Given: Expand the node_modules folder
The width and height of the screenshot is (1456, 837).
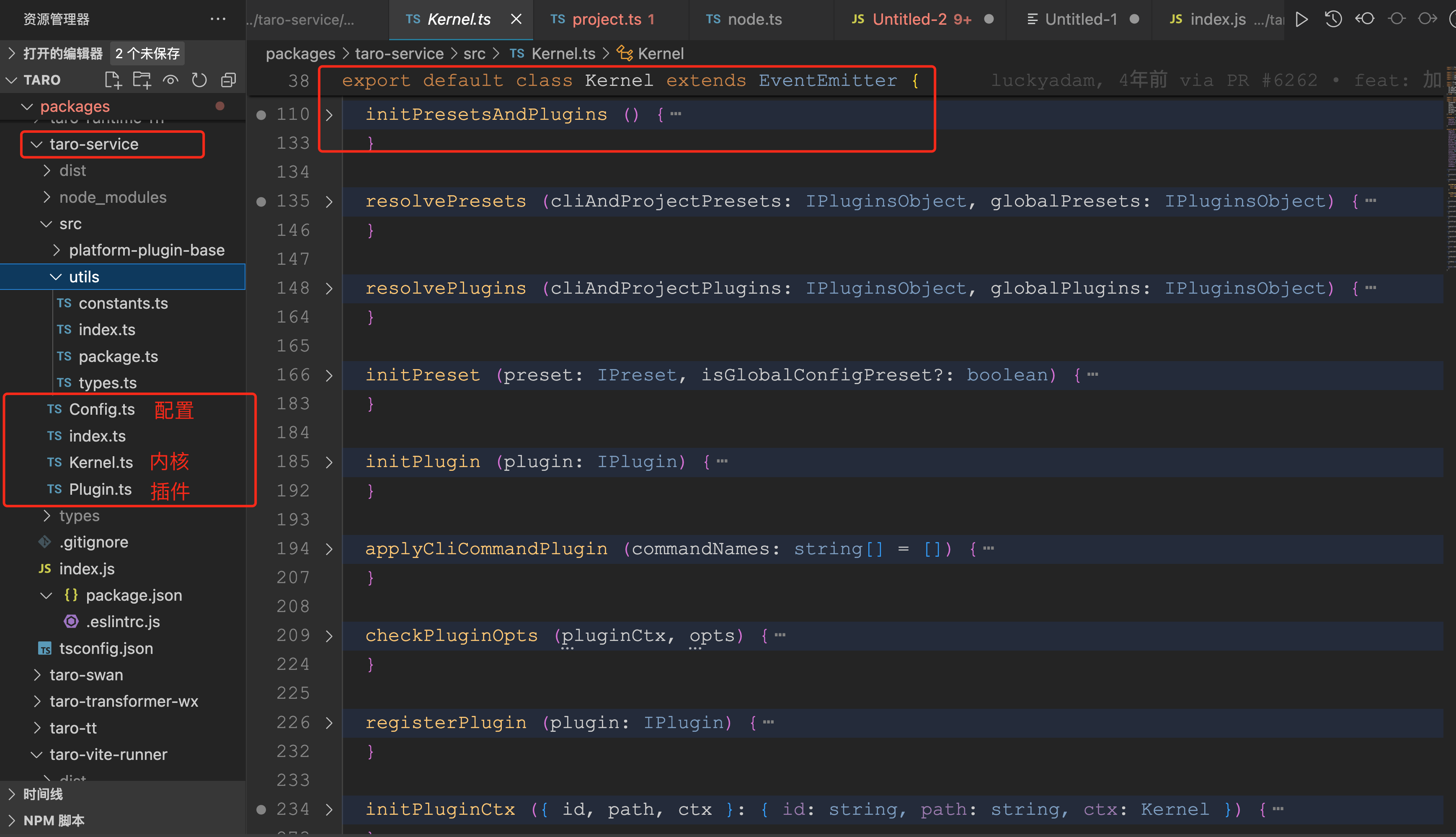Looking at the screenshot, I should (x=46, y=197).
